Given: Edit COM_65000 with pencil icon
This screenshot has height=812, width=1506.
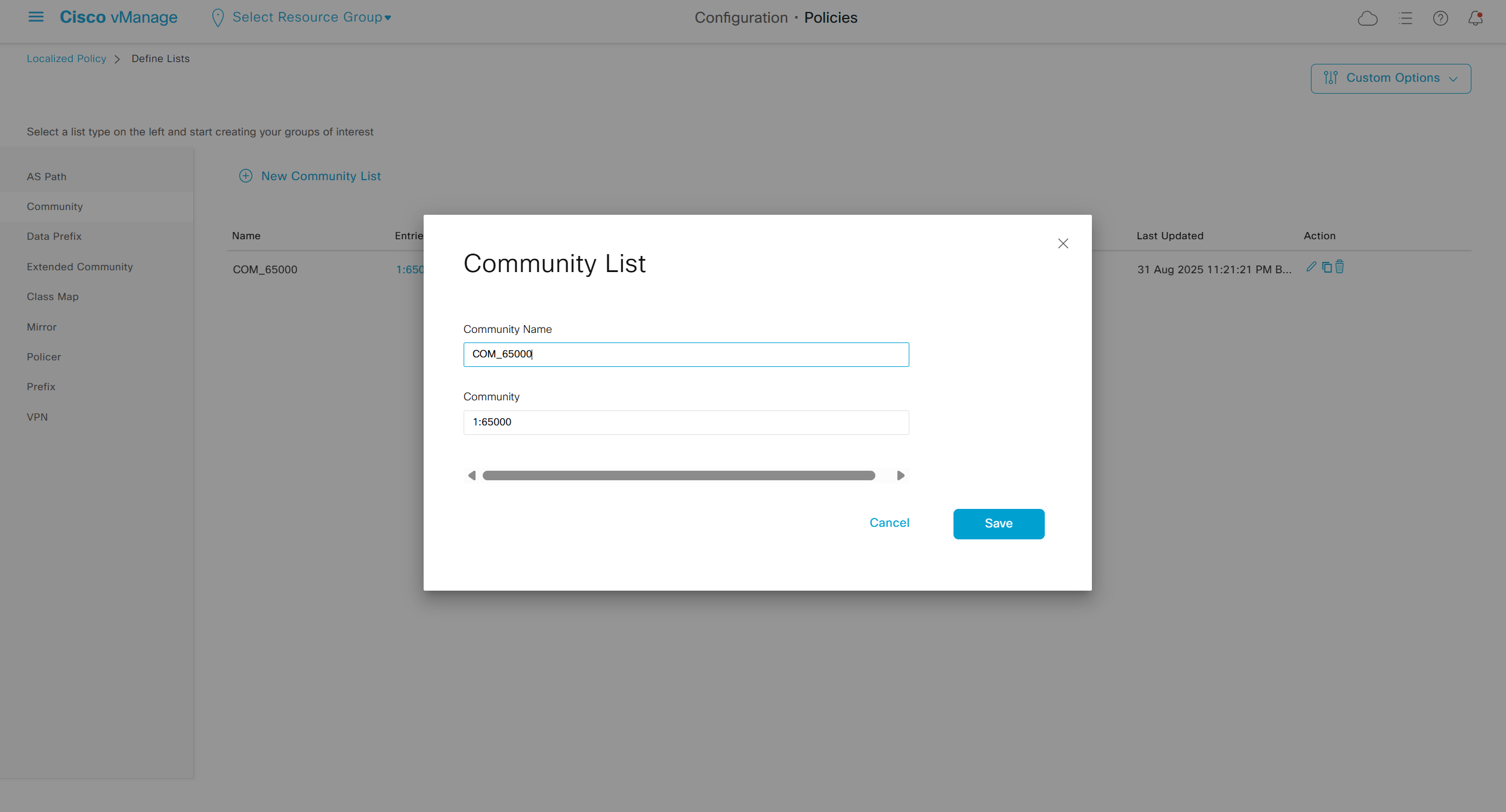Looking at the screenshot, I should pyautogui.click(x=1311, y=267).
